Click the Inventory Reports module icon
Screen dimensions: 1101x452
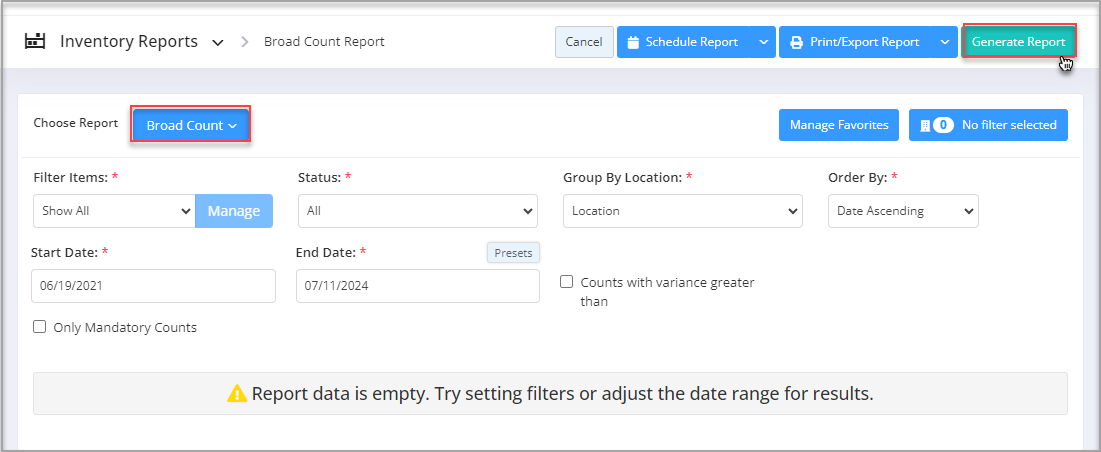pos(35,42)
